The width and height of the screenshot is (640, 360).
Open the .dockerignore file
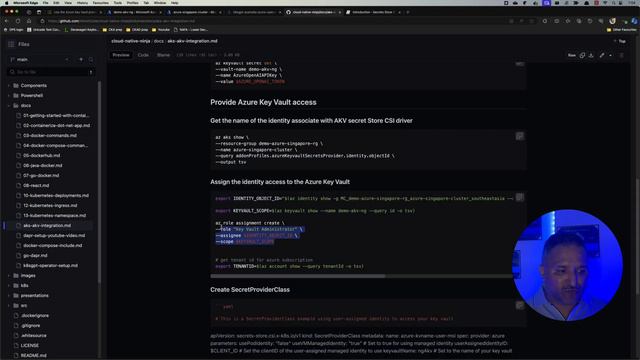35,316
